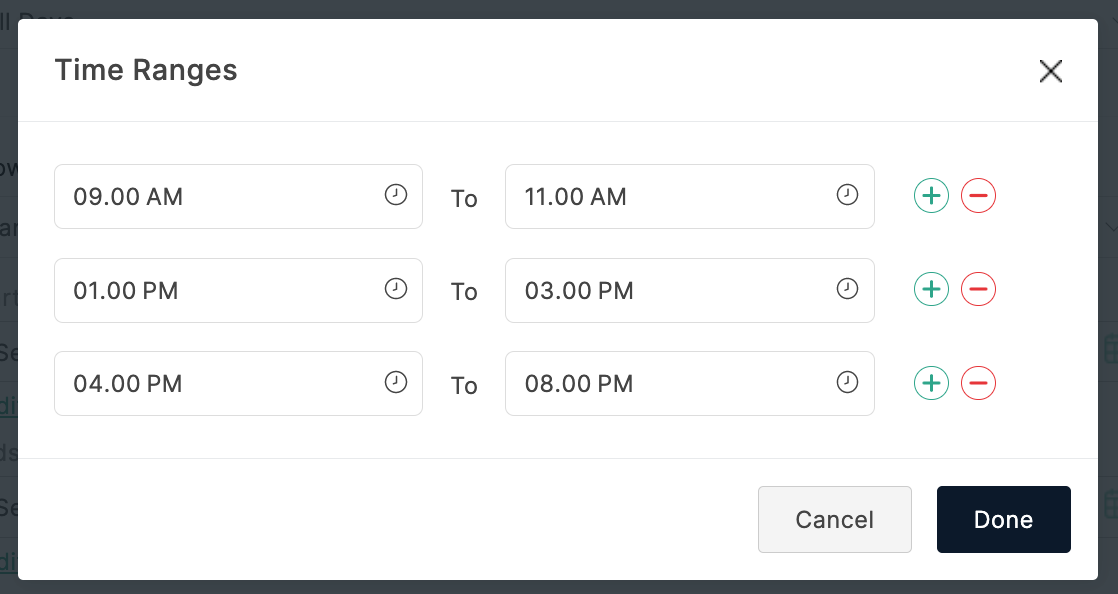Edit the 04.00 PM start time field
The image size is (1118, 594).
220,383
